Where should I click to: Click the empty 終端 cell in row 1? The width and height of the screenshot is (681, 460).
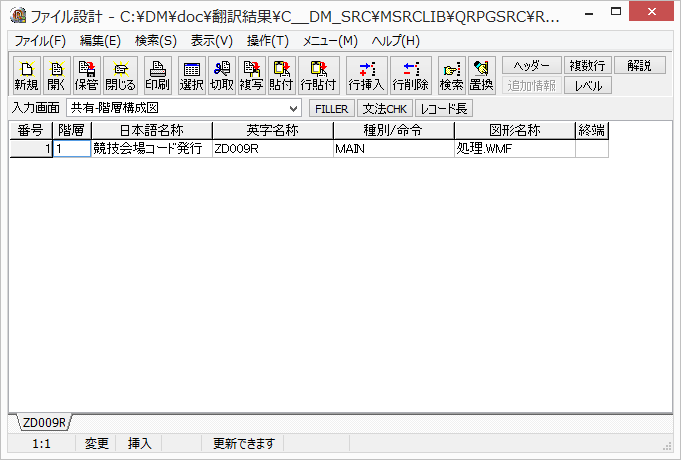click(x=592, y=149)
